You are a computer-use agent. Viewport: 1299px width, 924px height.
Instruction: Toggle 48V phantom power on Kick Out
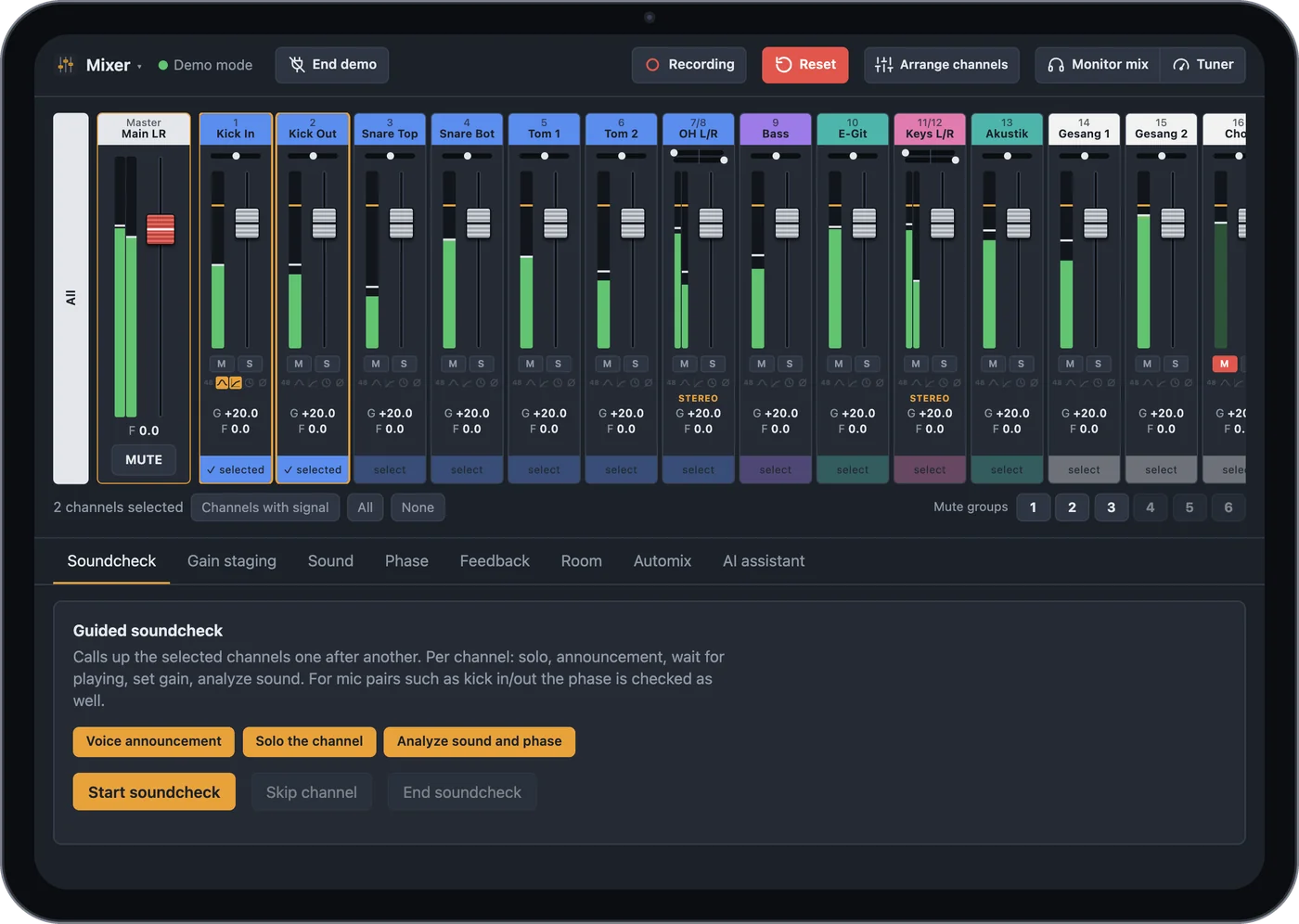[286, 382]
